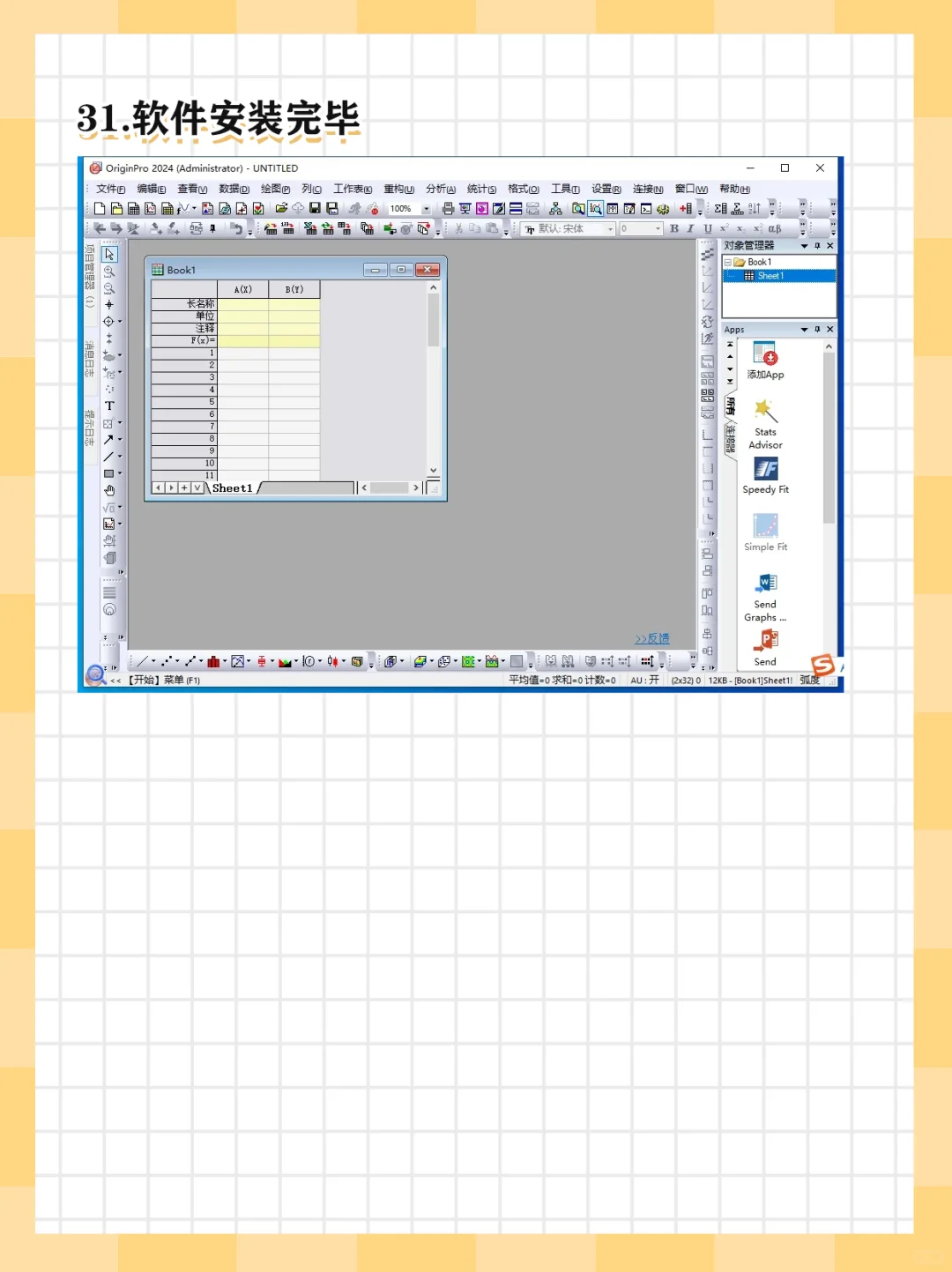Screen dimensions: 952x1272
Task: Click the Save Project floppy icon
Action: [315, 209]
